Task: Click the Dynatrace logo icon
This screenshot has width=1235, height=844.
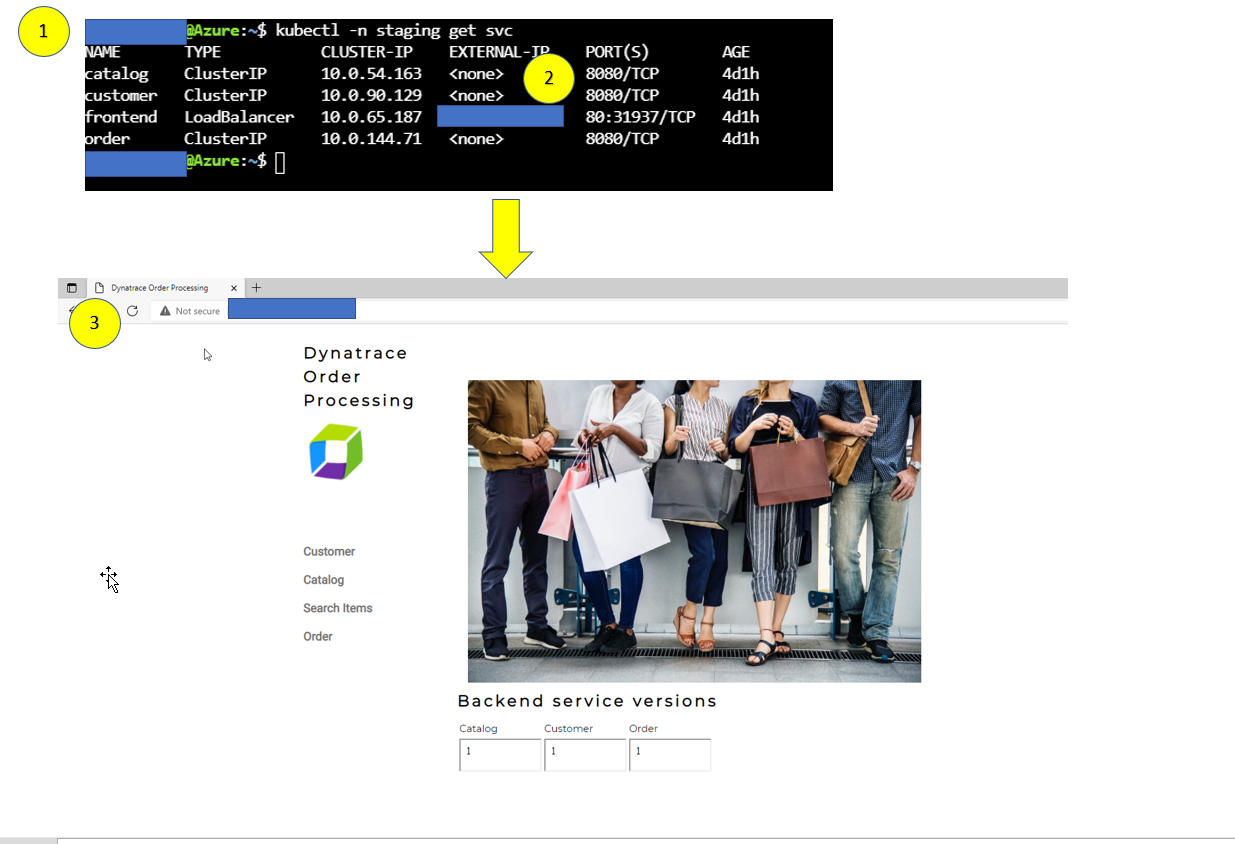Action: point(336,452)
